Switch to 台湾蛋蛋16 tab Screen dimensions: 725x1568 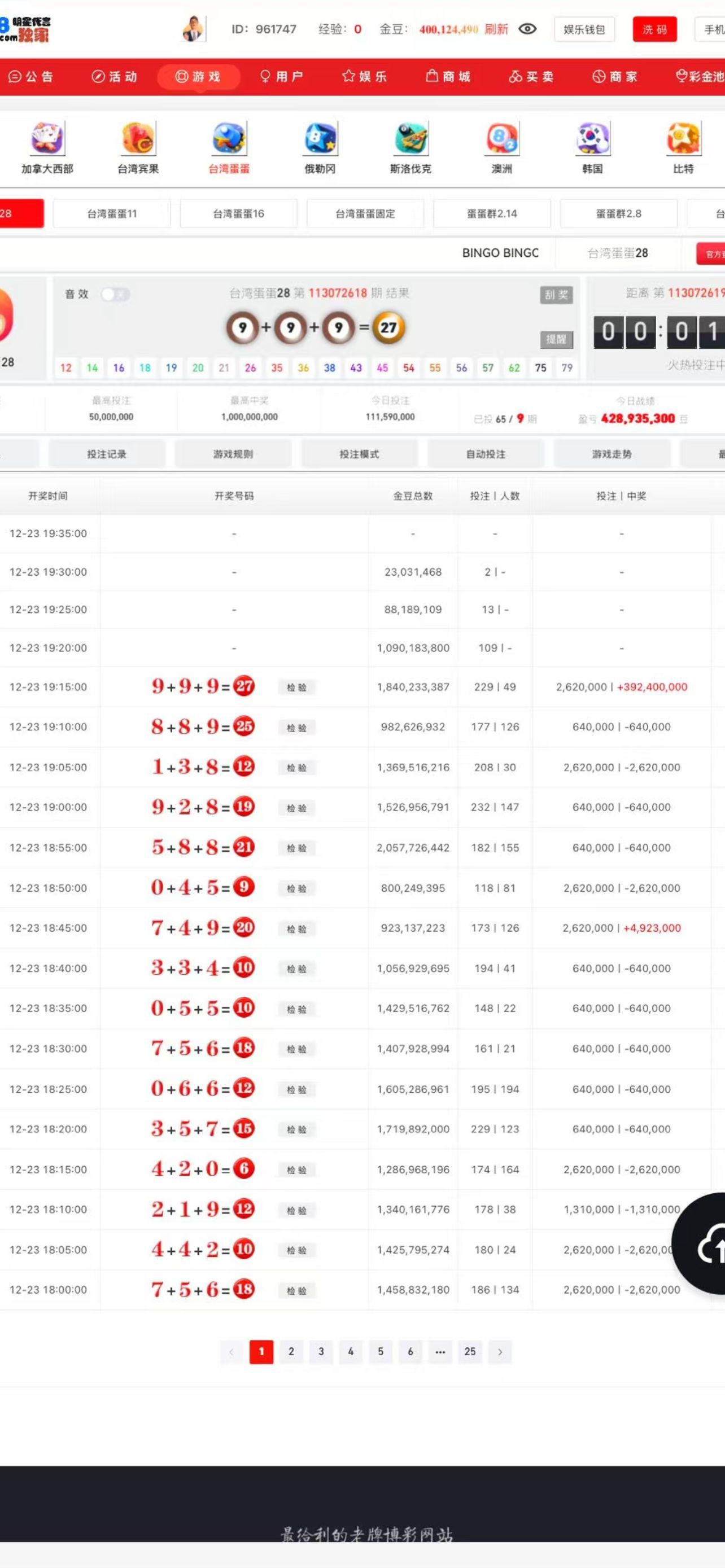coord(239,214)
